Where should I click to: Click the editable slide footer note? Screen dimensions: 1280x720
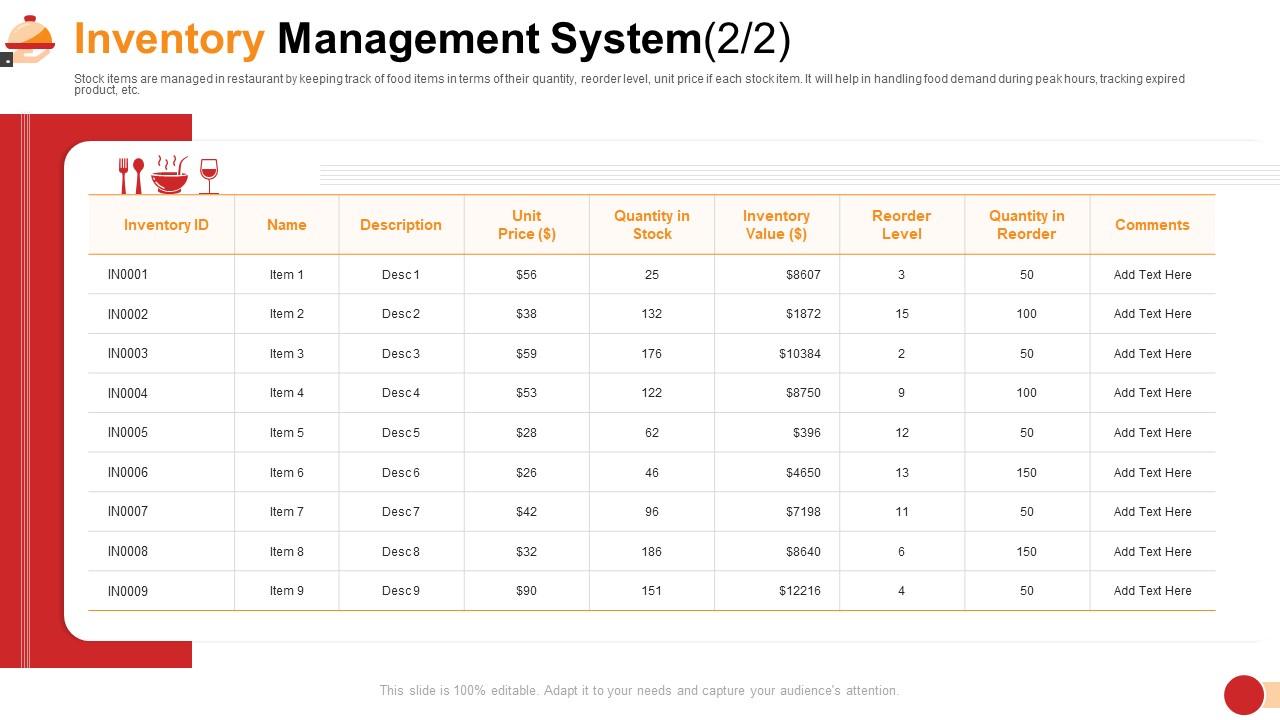(x=639, y=690)
